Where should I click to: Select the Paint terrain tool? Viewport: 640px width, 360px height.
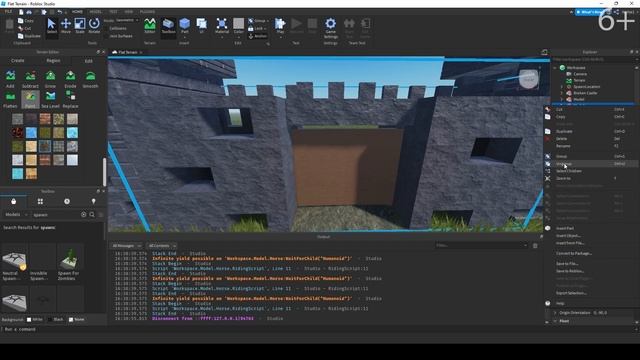pyautogui.click(x=30, y=99)
